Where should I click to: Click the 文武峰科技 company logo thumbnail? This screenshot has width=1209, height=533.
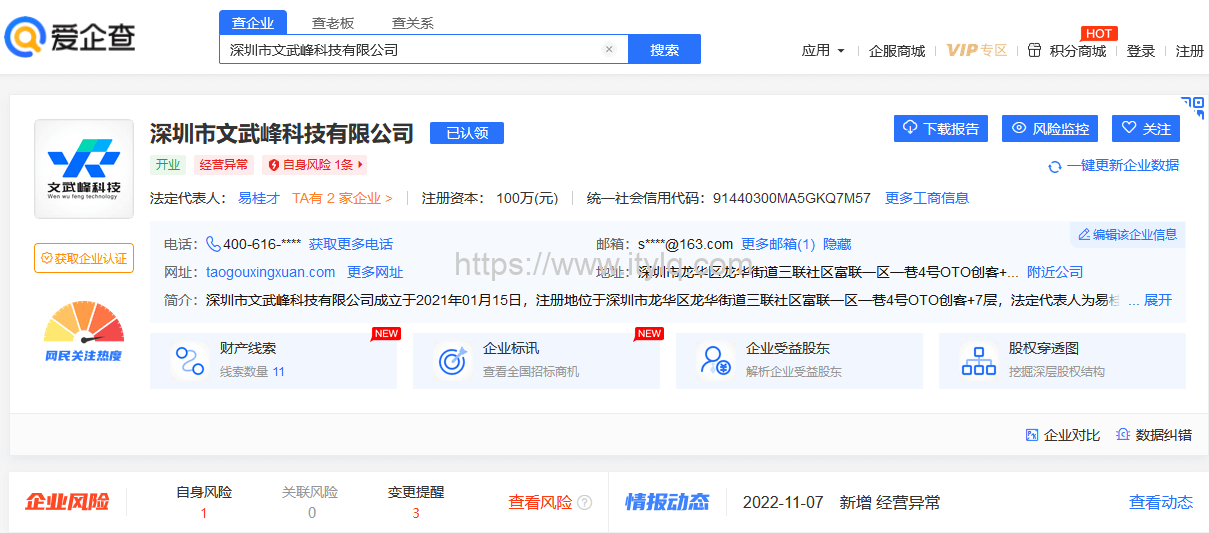point(84,169)
